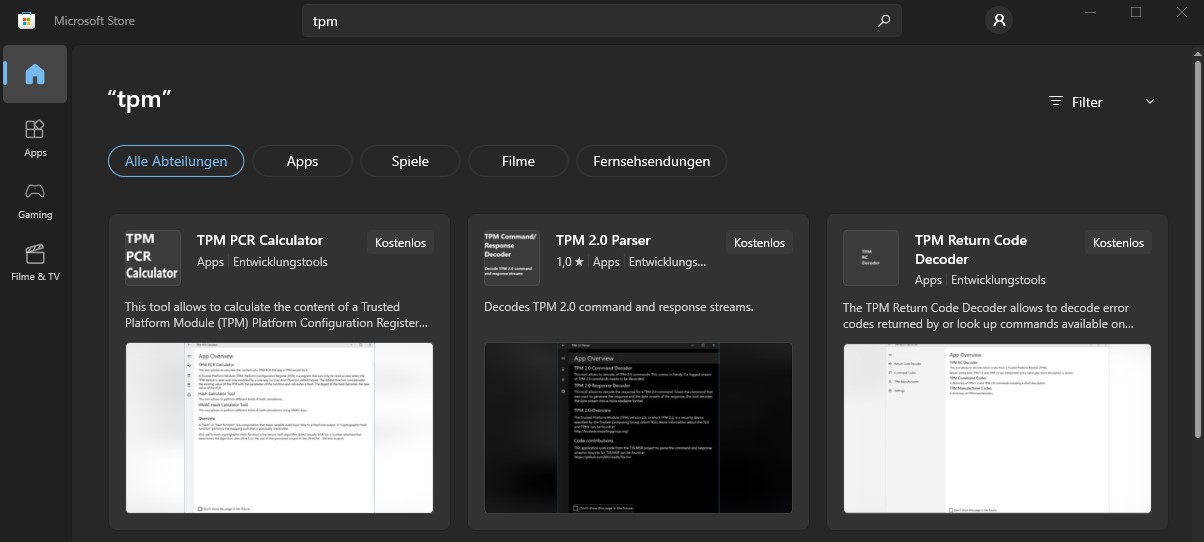
Task: Click the TPM PCR Calculator title
Action: tap(260, 240)
